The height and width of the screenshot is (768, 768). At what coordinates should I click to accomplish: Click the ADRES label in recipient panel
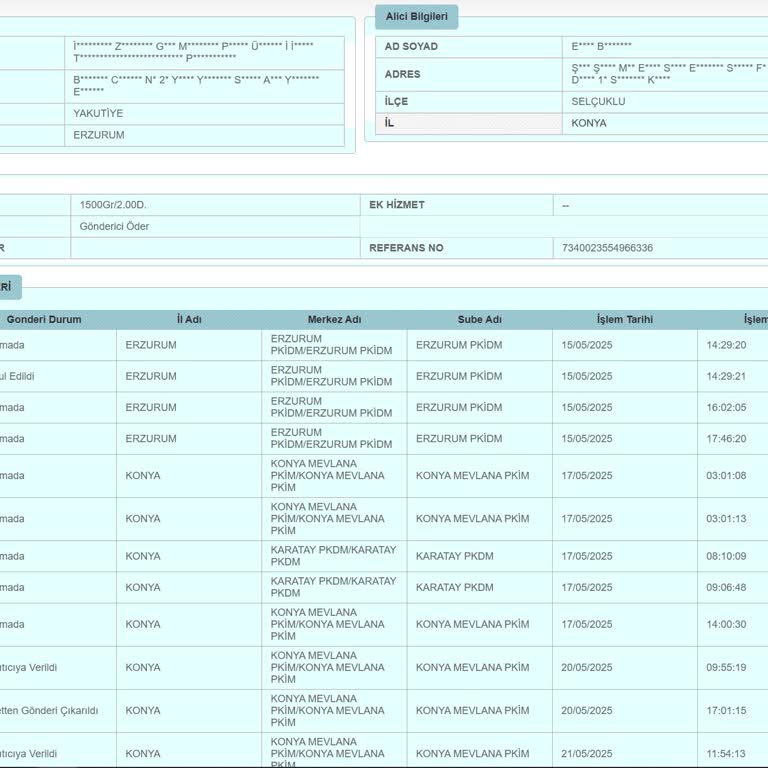(x=469, y=74)
